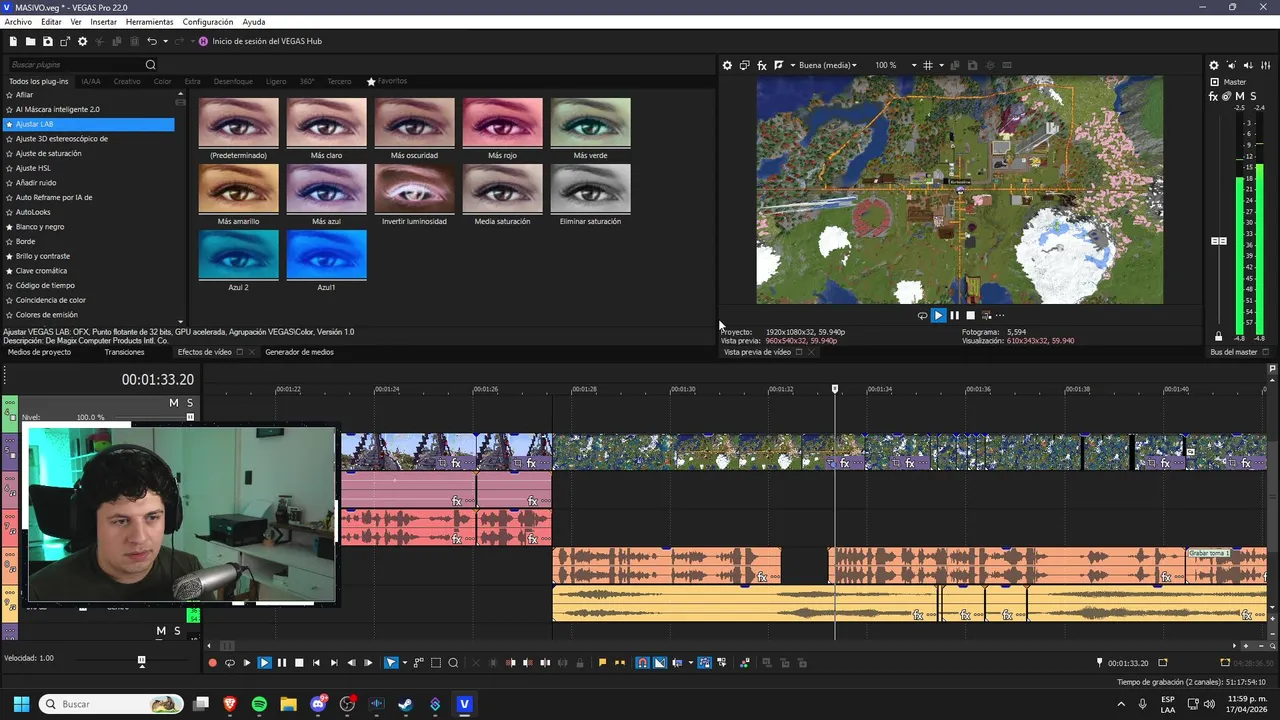Viewport: 1280px width, 720px height.
Task: Open Master bus FX button
Action: pos(1214,96)
